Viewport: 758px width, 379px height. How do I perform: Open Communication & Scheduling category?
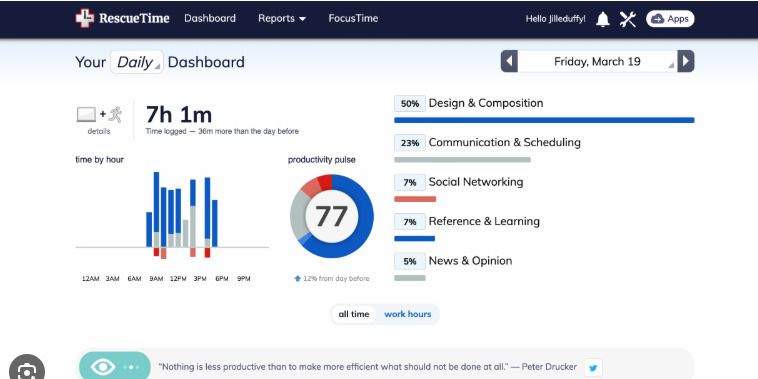(505, 143)
